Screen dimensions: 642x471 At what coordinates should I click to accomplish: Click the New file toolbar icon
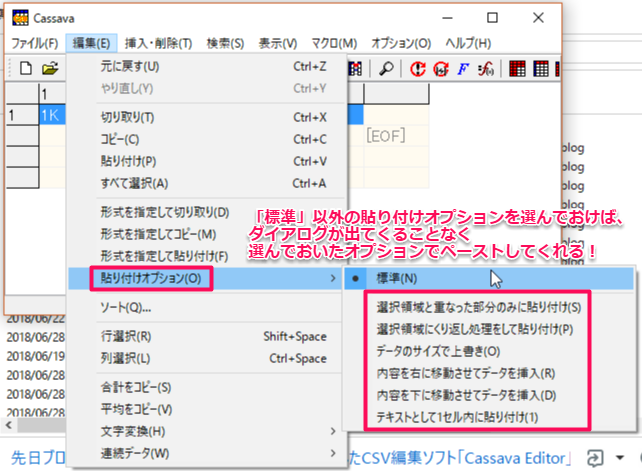[26, 68]
